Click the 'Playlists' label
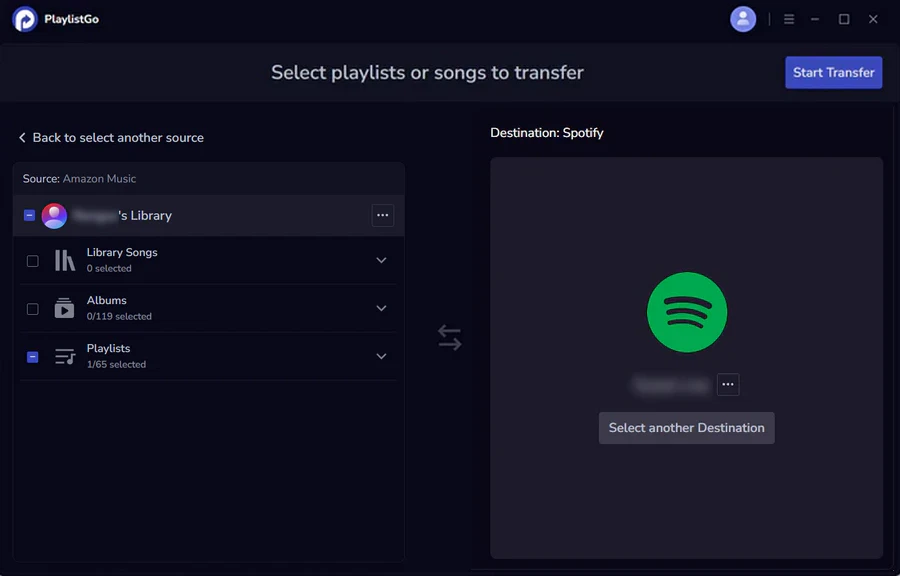Viewport: 900px width, 576px height. point(108,349)
